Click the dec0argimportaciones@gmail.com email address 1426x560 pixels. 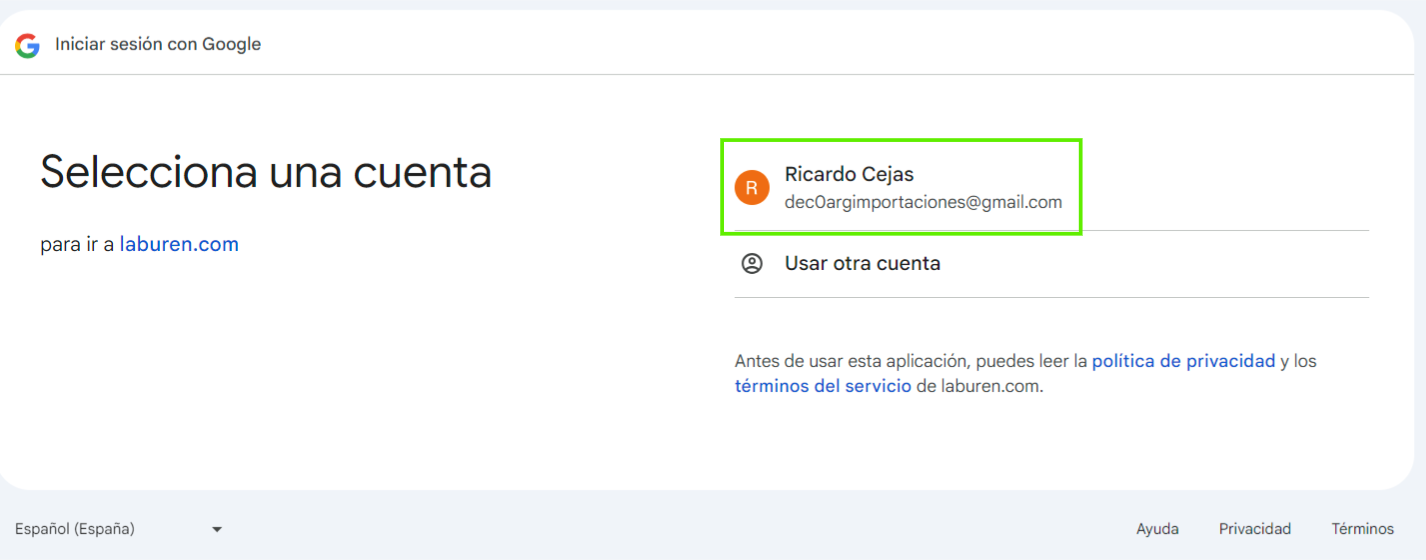coord(923,202)
